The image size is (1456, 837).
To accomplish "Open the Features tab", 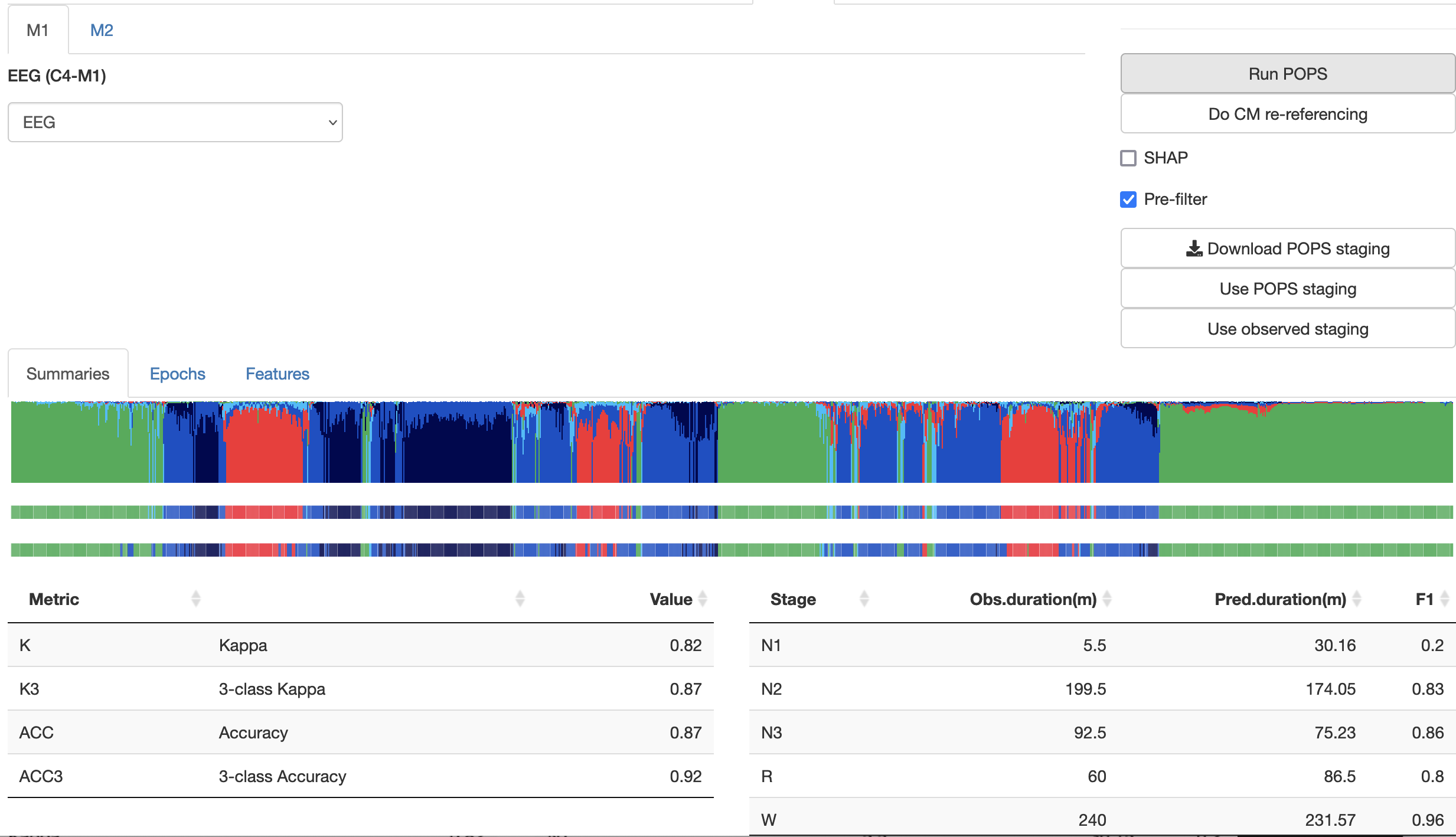I will point(277,374).
